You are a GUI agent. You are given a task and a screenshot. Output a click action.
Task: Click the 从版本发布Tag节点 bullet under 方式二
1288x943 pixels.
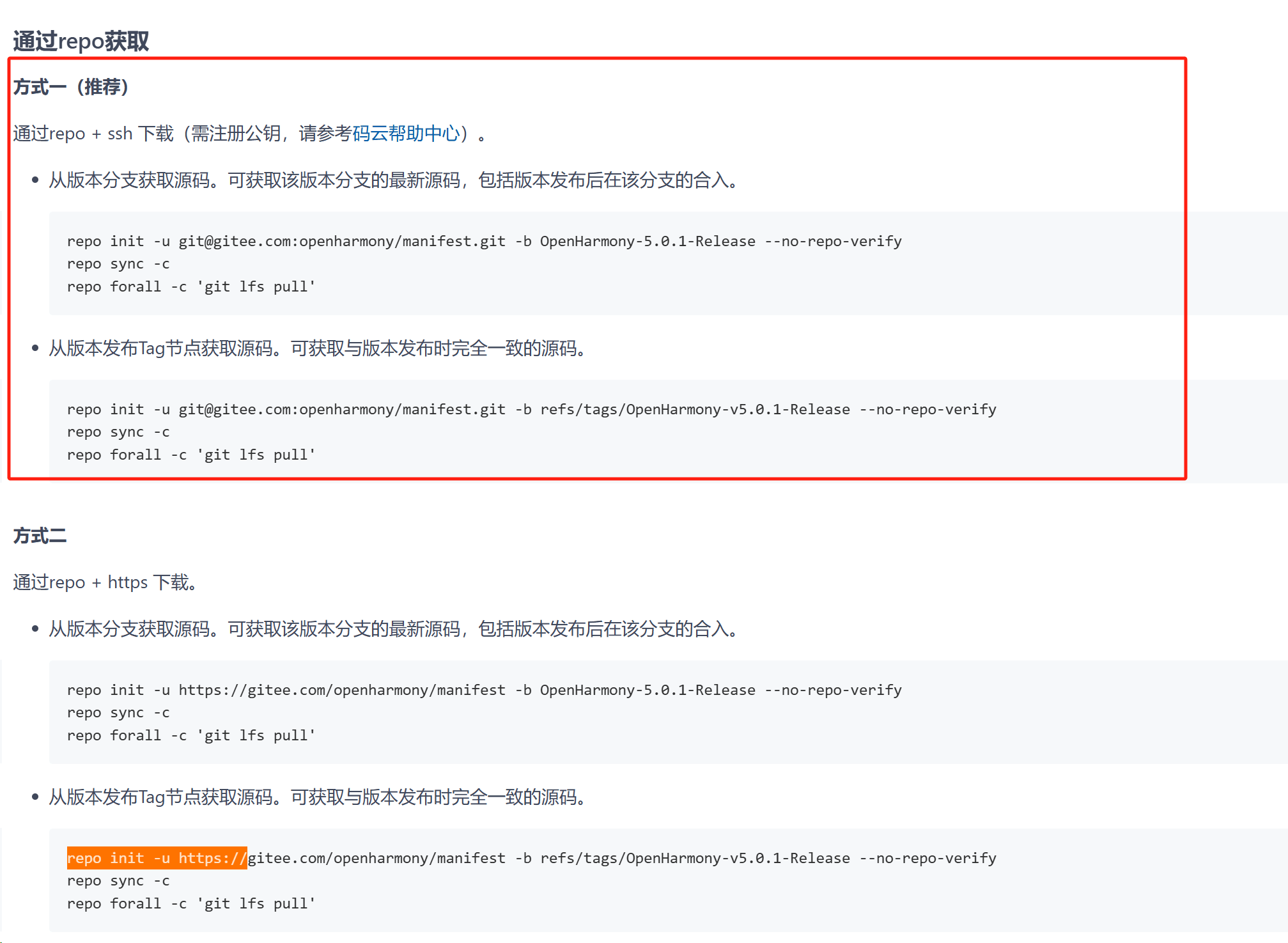click(x=317, y=797)
